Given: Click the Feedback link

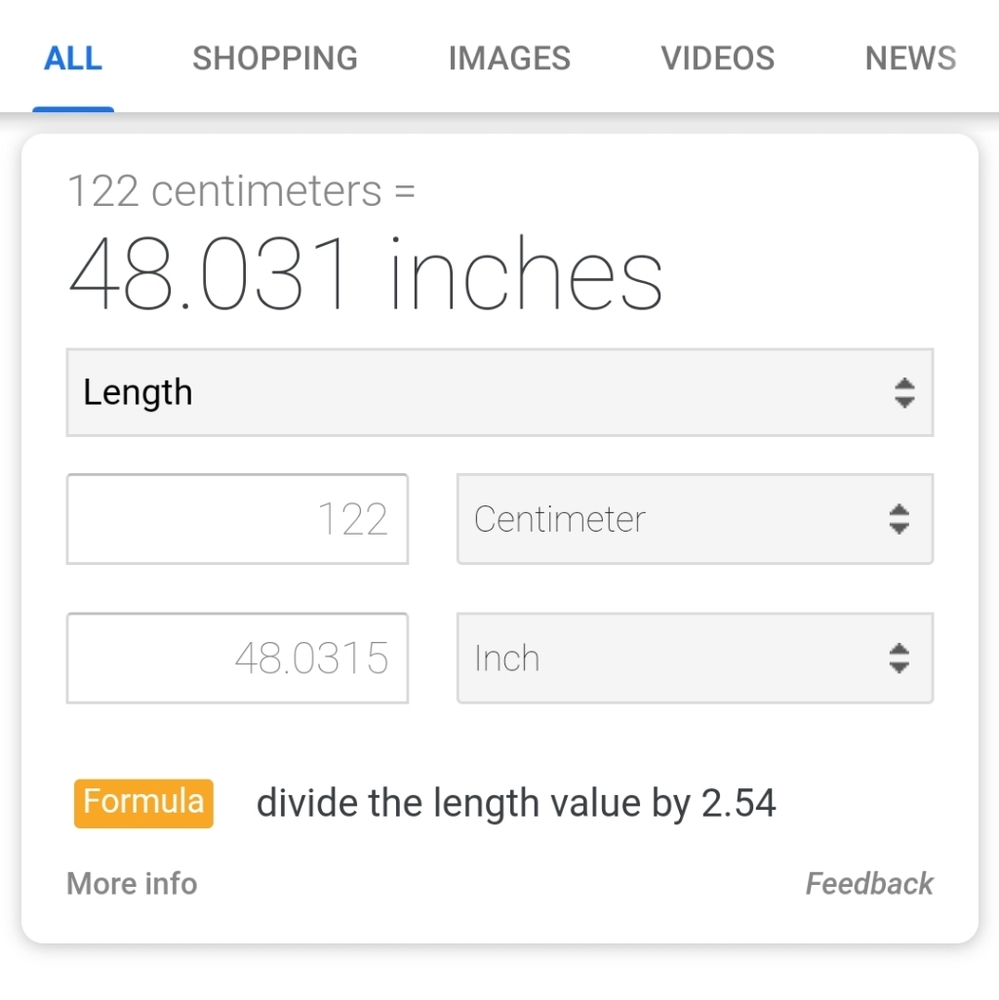Looking at the screenshot, I should point(869,884).
